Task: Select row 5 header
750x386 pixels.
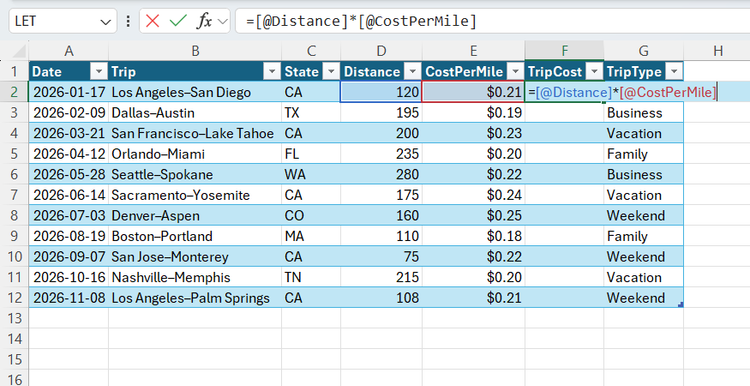Action: [x=14, y=154]
